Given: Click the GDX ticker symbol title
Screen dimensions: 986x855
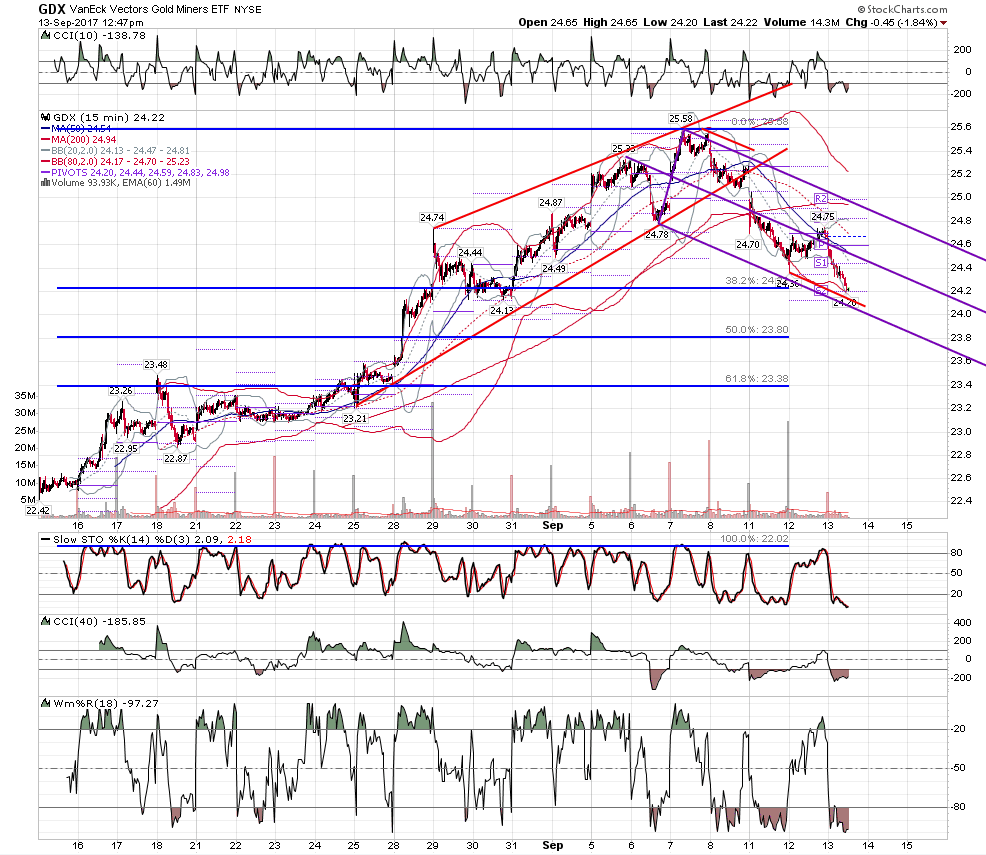Looking at the screenshot, I should pyautogui.click(x=52, y=9).
